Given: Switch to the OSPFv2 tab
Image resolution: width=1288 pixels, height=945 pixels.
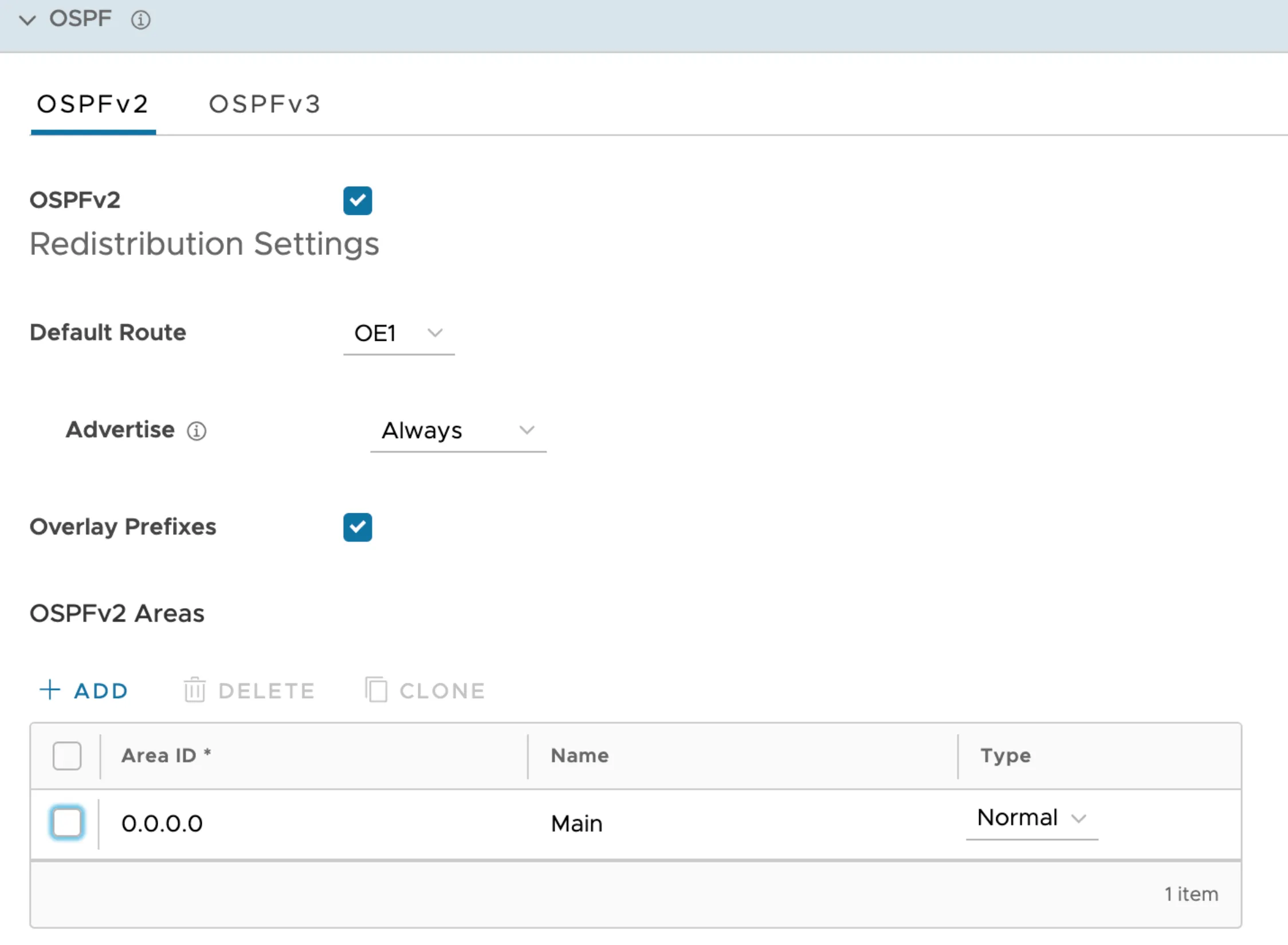Looking at the screenshot, I should 93,105.
